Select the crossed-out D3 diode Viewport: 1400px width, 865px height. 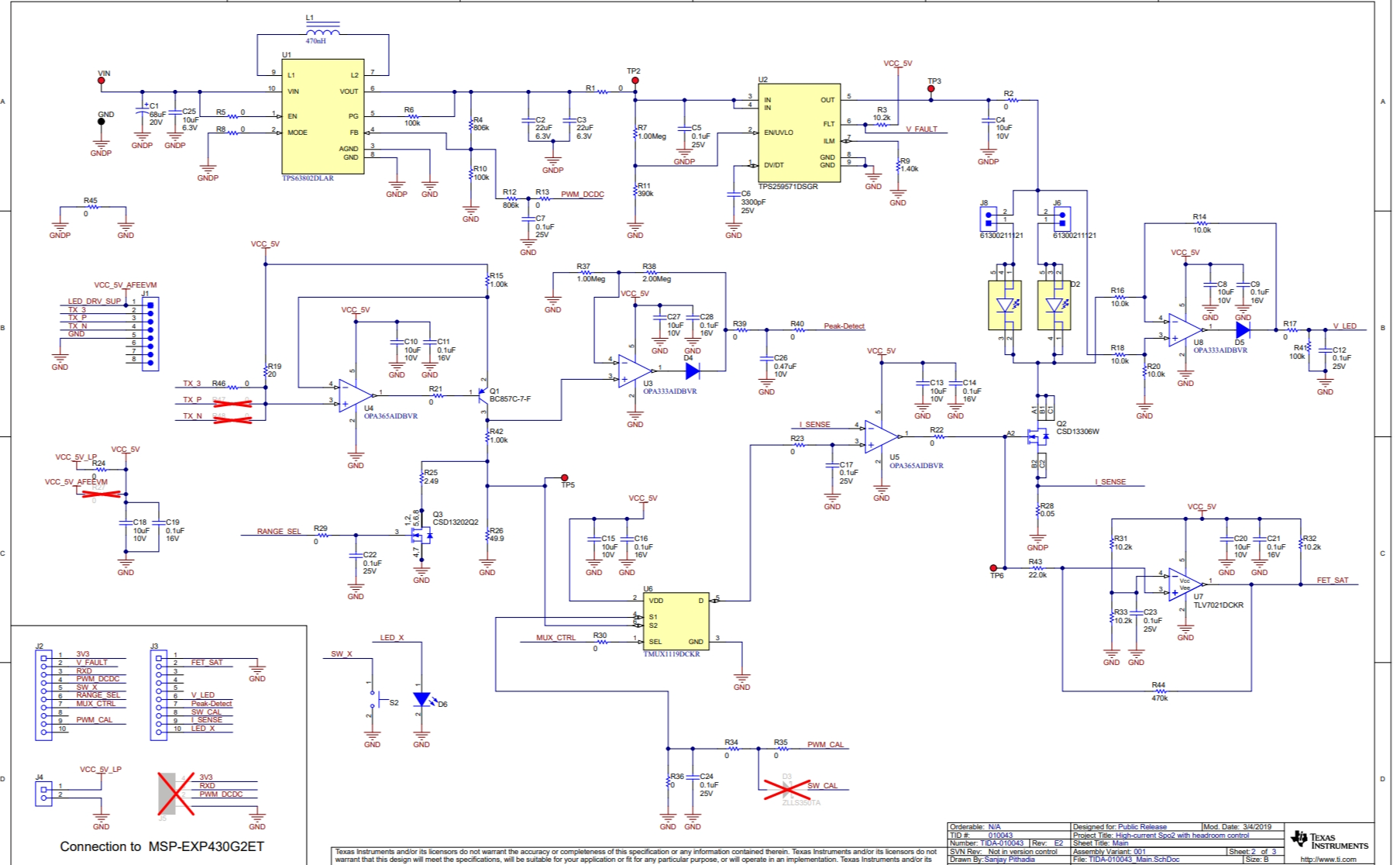click(x=787, y=789)
